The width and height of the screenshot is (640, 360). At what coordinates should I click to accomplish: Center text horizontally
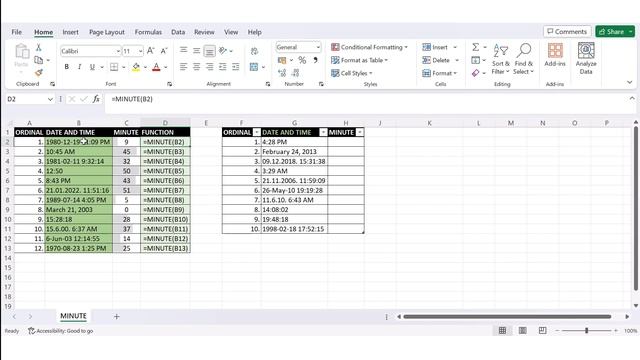click(197, 67)
